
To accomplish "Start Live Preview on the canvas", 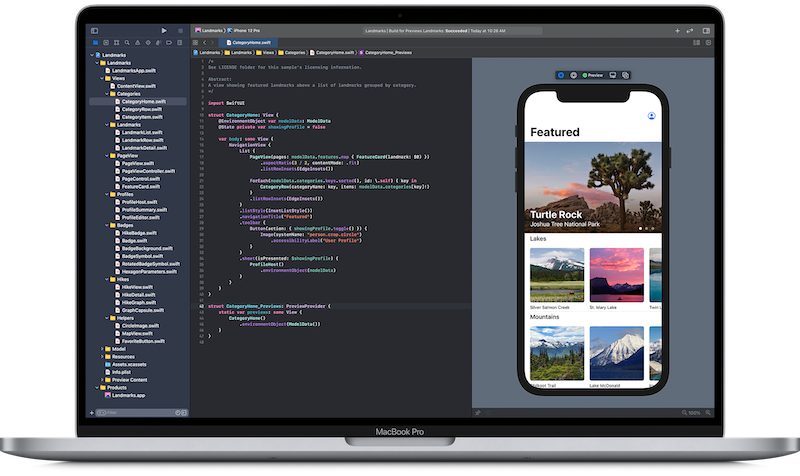I will click(x=561, y=75).
